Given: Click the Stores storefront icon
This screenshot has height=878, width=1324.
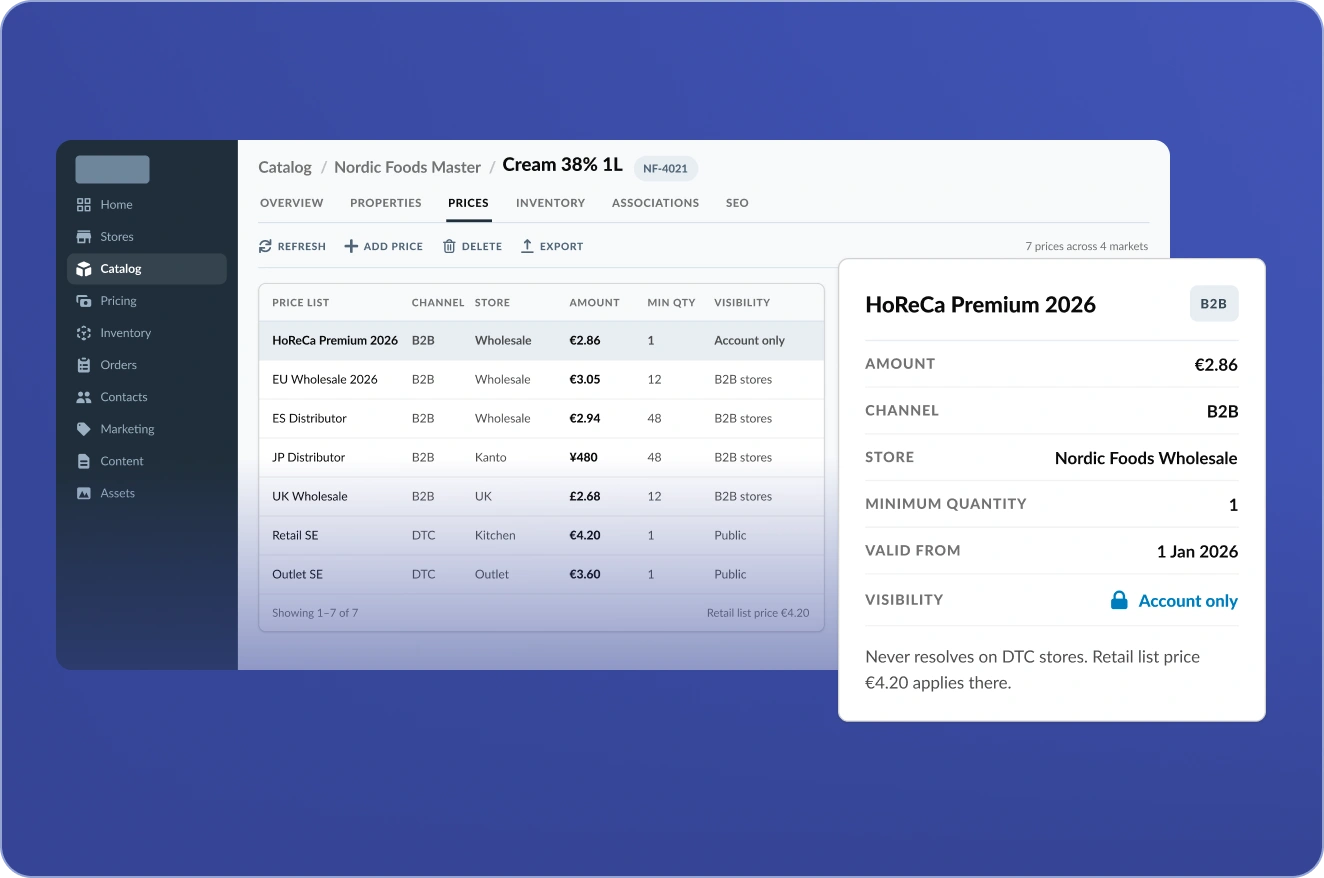Looking at the screenshot, I should coord(84,237).
